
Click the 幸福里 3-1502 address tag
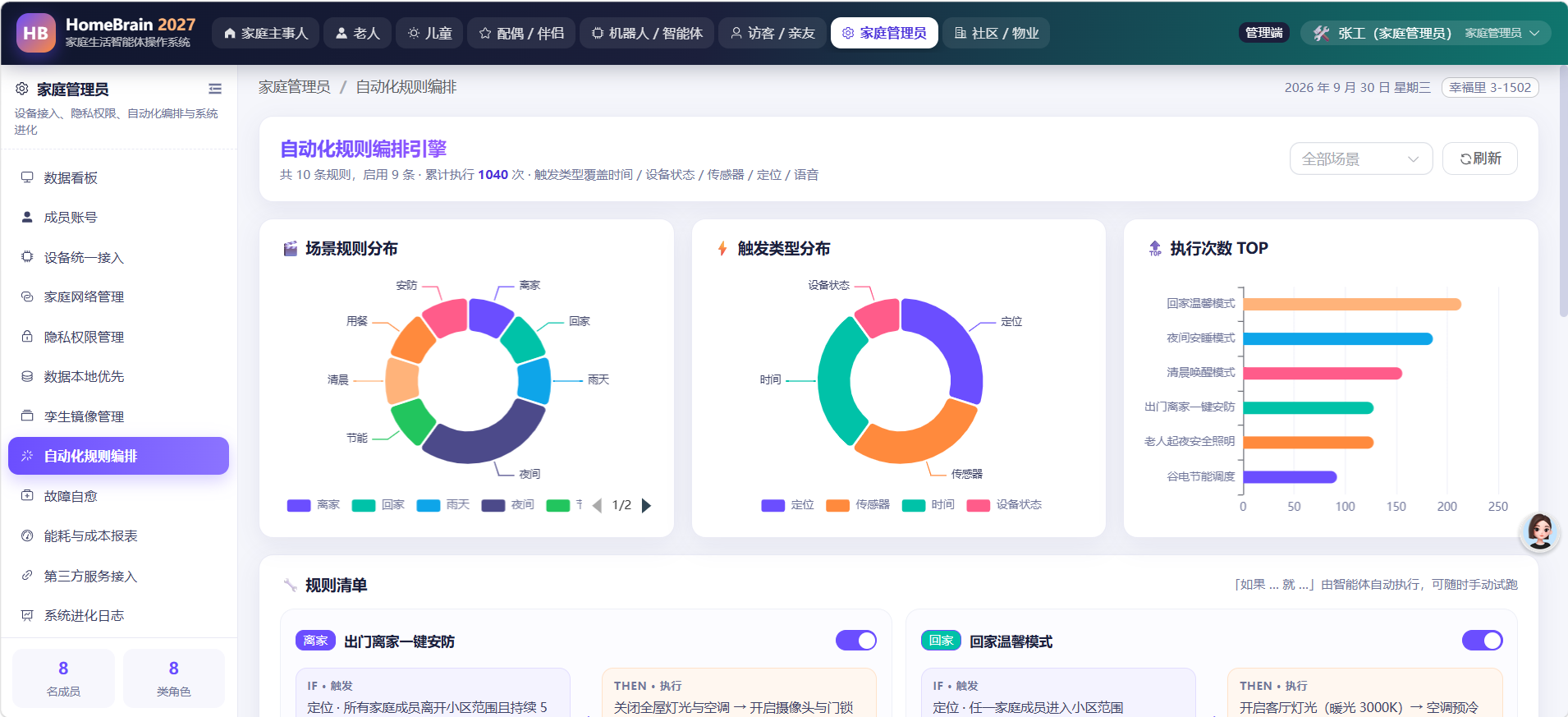[x=1490, y=88]
